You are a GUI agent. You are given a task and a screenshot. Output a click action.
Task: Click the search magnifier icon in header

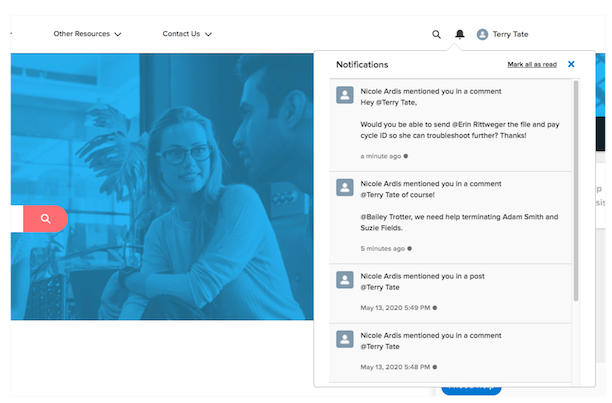[x=436, y=34]
